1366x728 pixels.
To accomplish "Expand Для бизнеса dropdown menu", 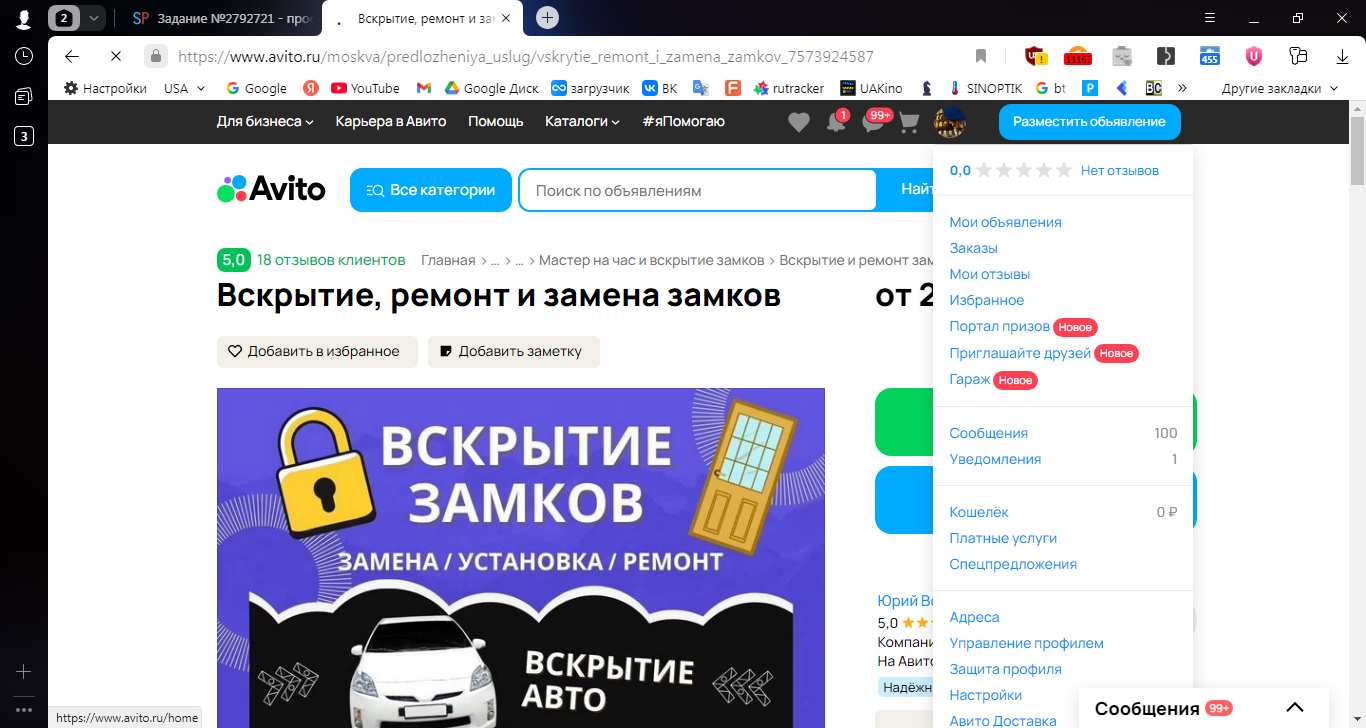I will point(265,121).
